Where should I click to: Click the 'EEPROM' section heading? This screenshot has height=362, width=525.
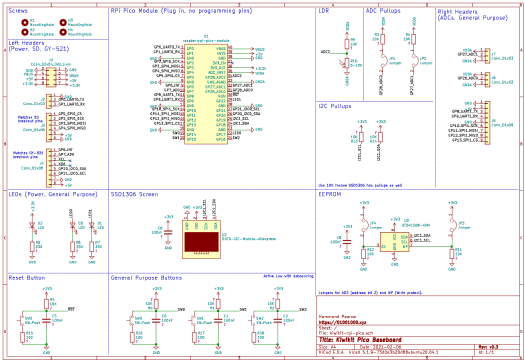[330, 194]
